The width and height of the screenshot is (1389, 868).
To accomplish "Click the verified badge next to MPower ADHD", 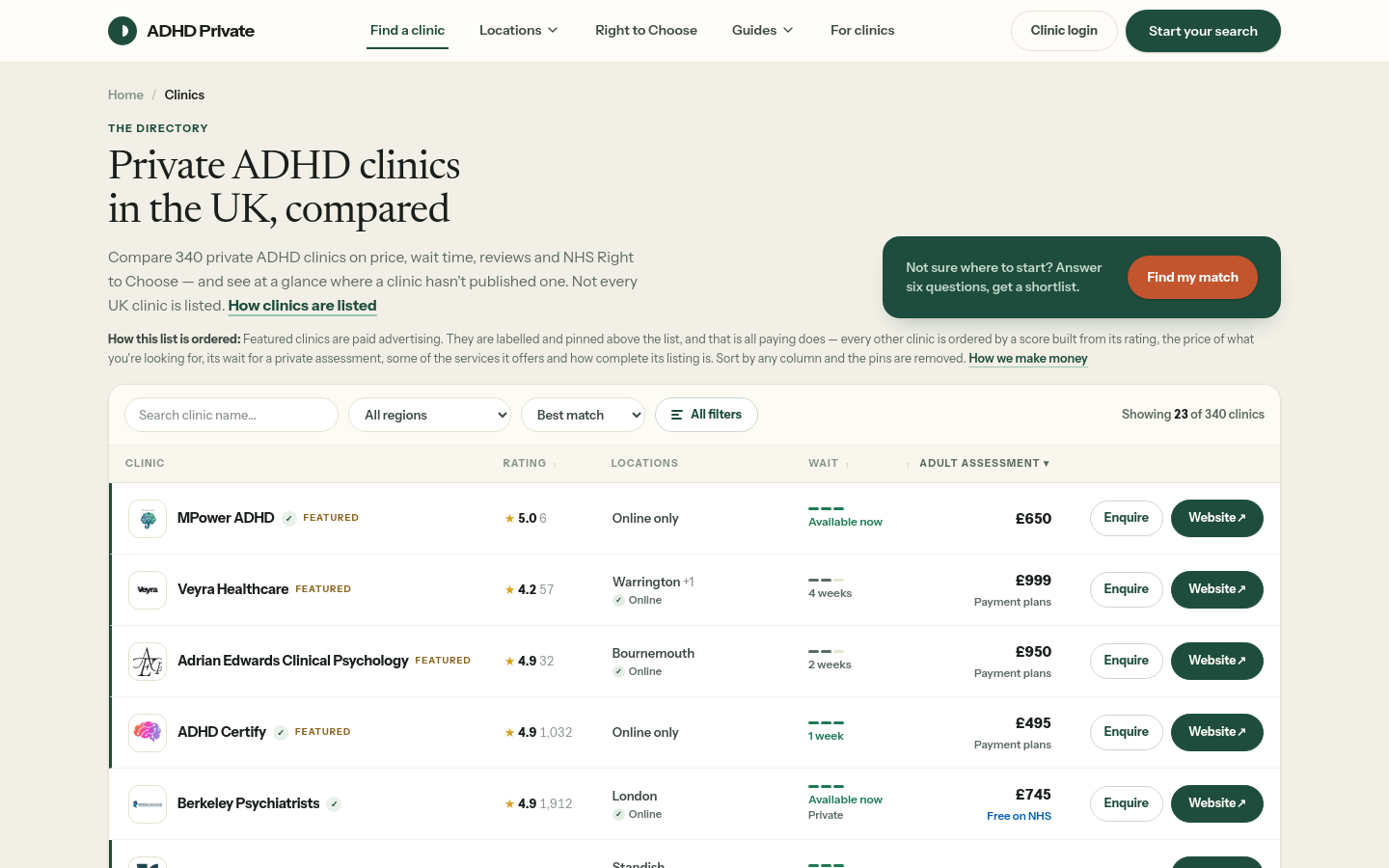I will [x=288, y=519].
